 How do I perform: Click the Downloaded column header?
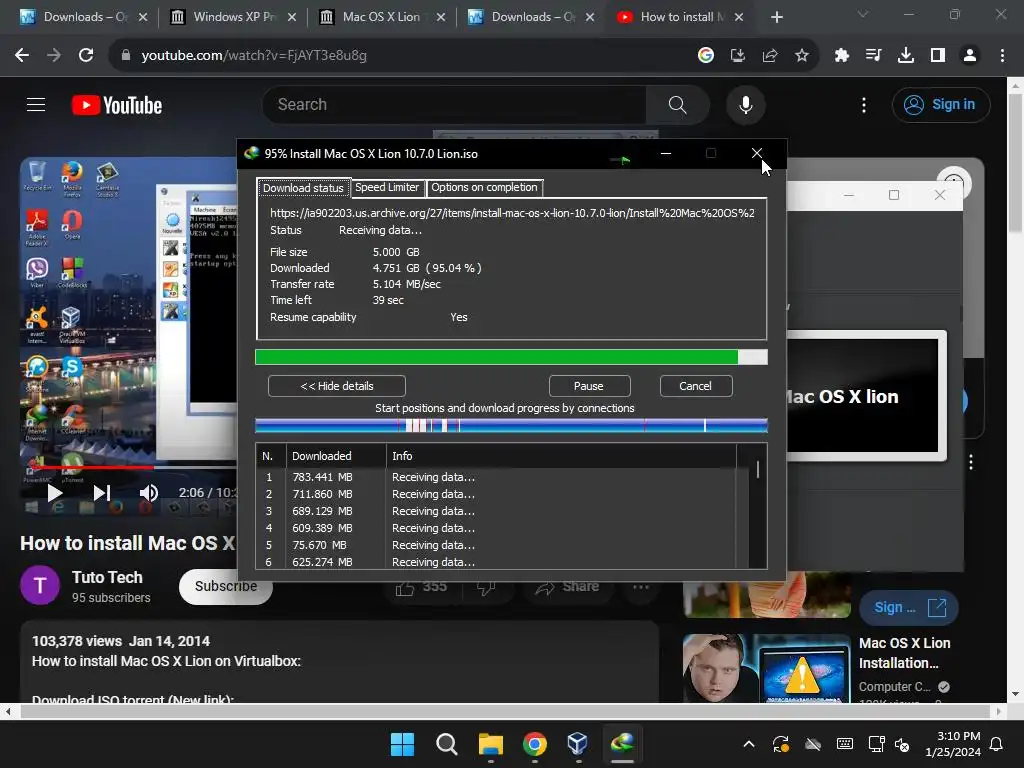pyautogui.click(x=336, y=456)
